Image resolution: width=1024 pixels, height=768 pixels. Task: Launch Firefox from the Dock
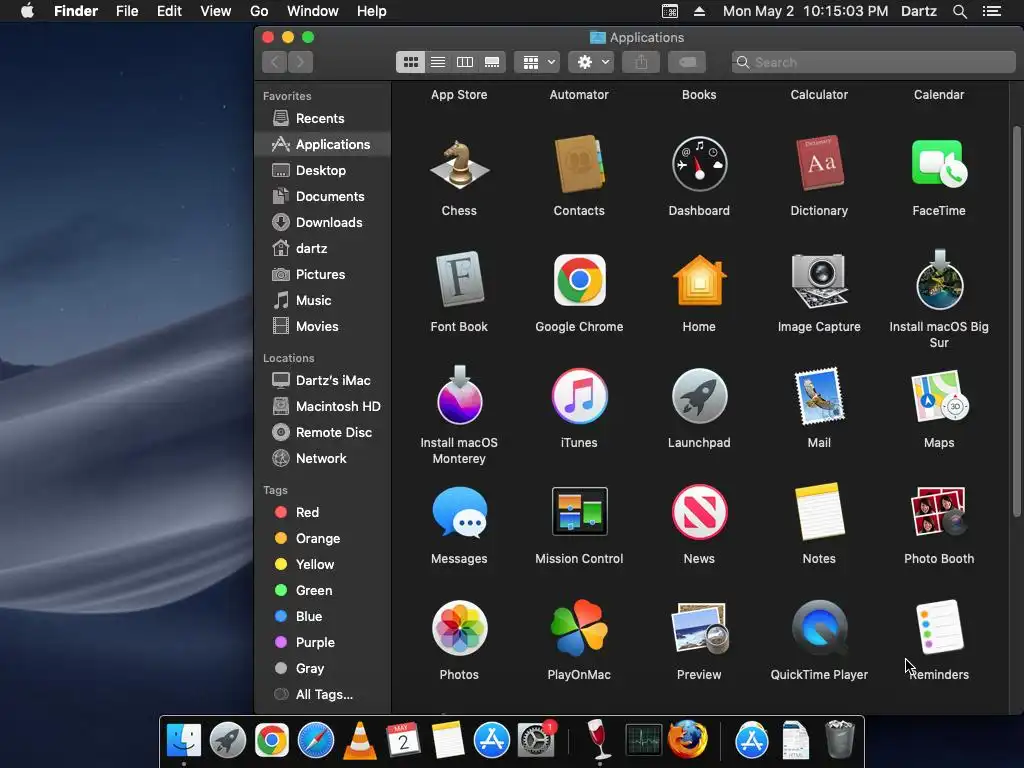pyautogui.click(x=687, y=741)
